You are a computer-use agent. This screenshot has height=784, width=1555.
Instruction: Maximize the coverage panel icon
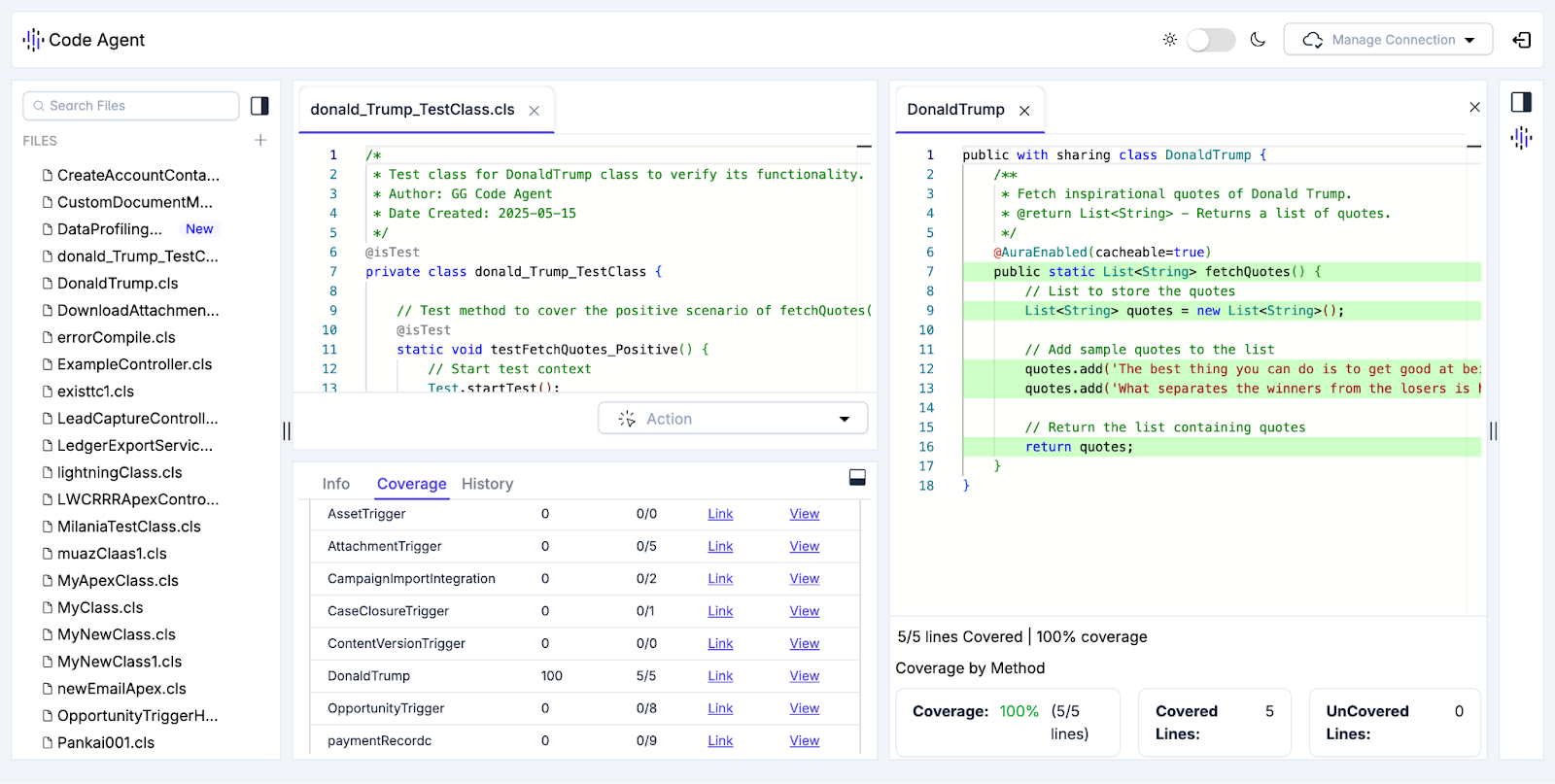(857, 477)
